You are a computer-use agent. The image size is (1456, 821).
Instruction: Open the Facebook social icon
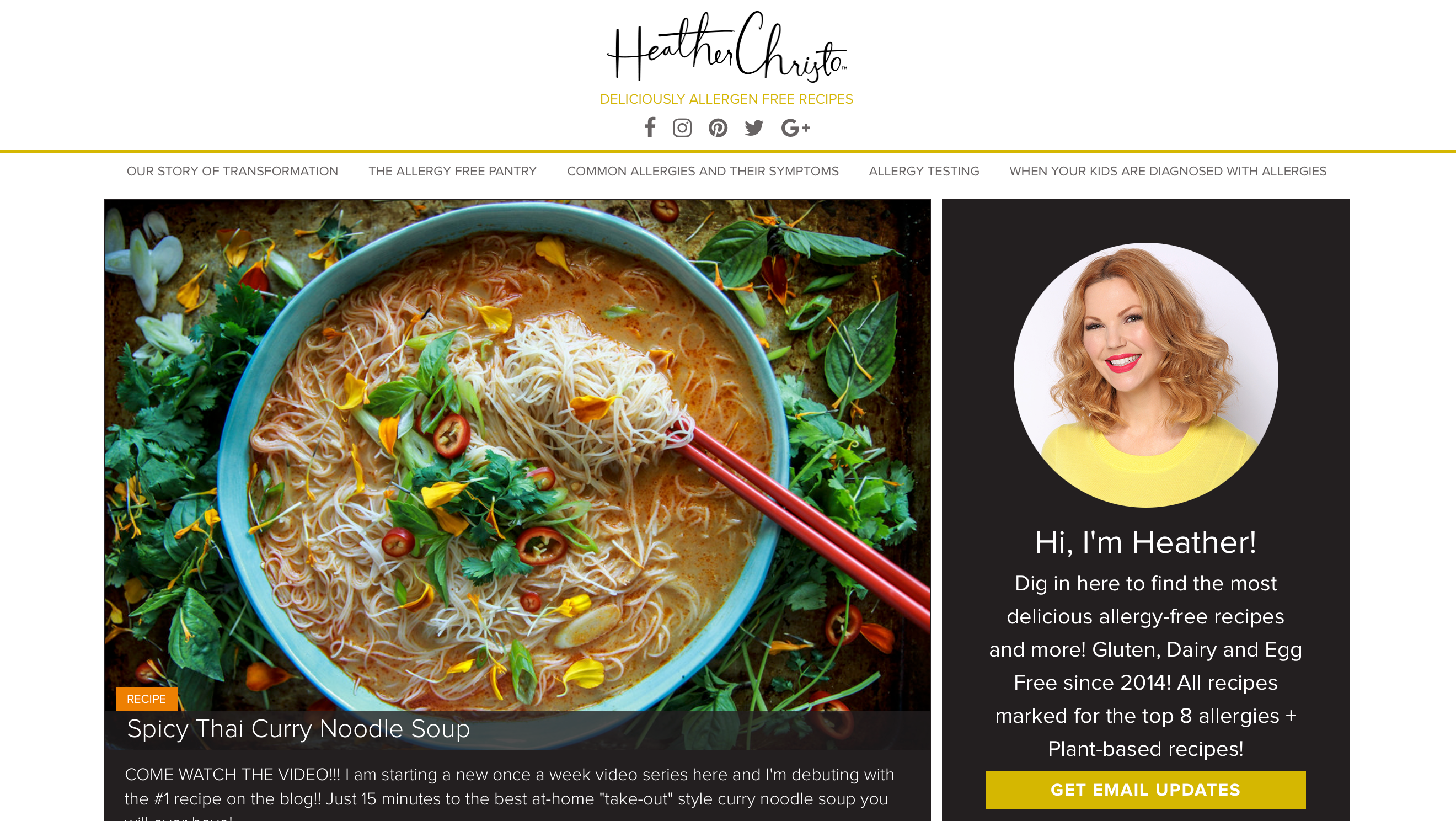(x=650, y=128)
